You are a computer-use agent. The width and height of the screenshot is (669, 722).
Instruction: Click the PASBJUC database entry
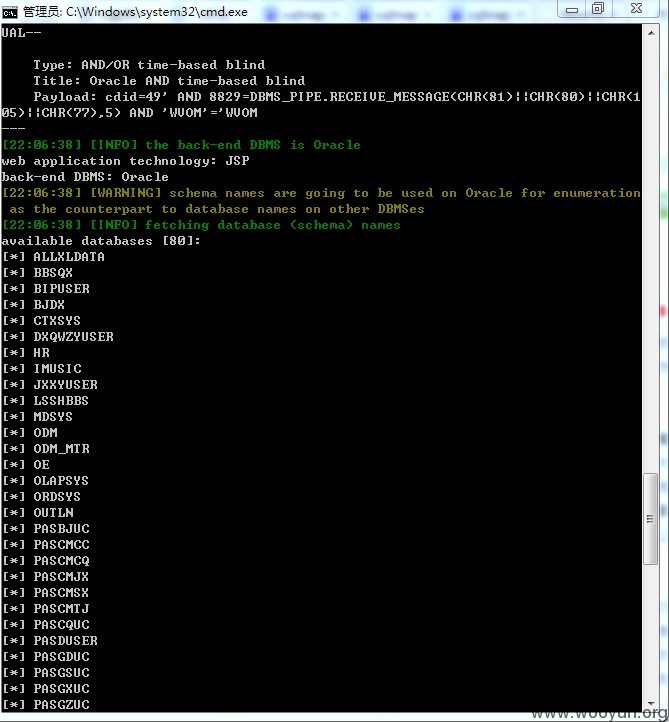pyautogui.click(x=46, y=529)
